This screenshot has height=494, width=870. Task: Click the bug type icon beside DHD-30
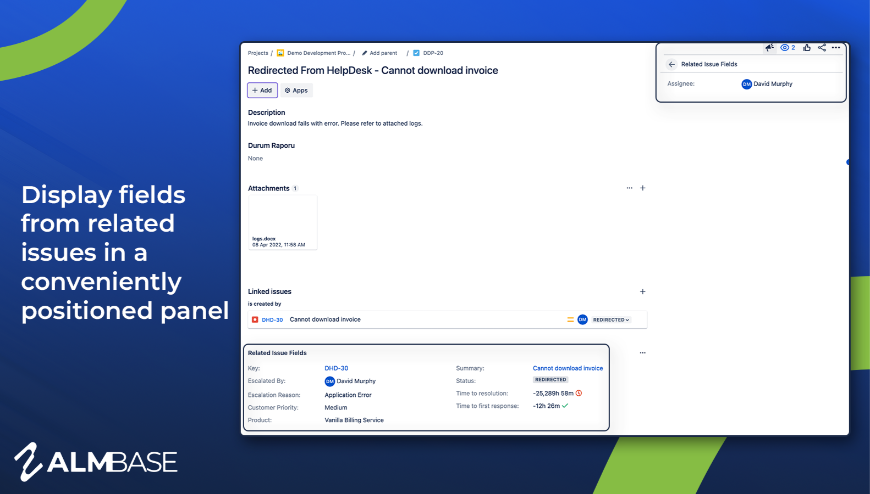[255, 320]
